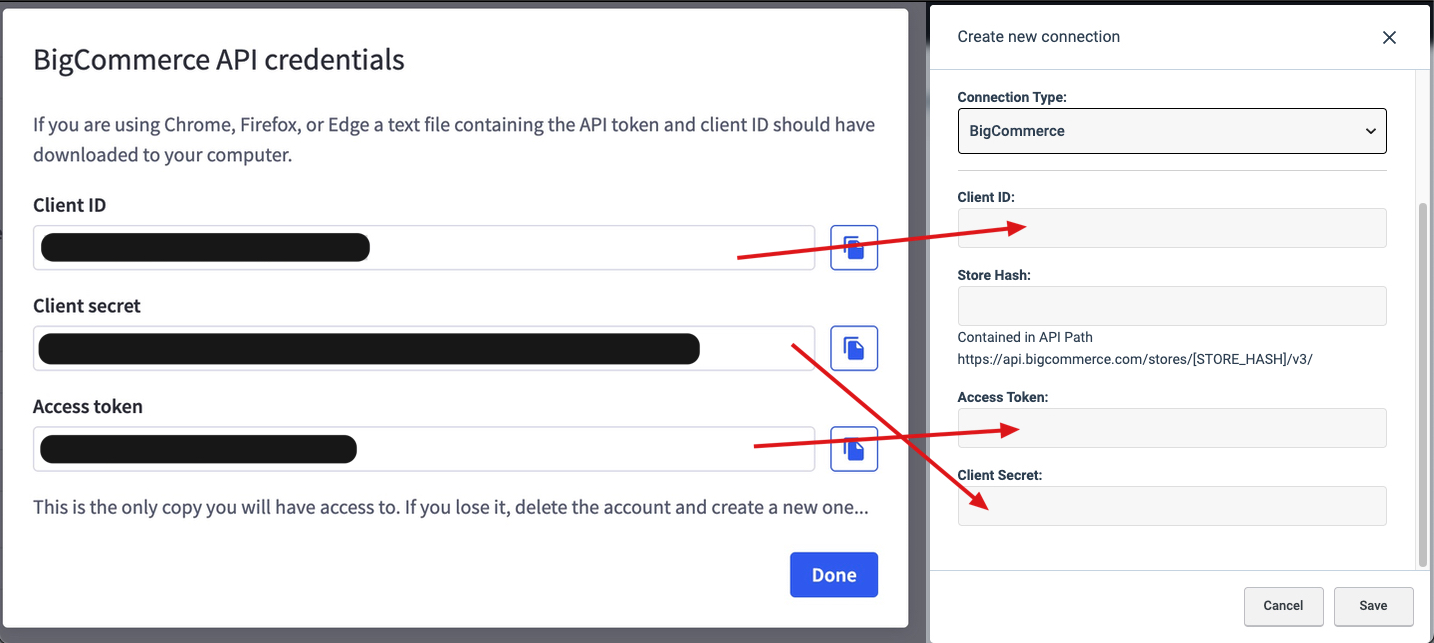1434x643 pixels.
Task: Click the 'BigCommerce API credentials' heading
Action: pyautogui.click(x=219, y=60)
